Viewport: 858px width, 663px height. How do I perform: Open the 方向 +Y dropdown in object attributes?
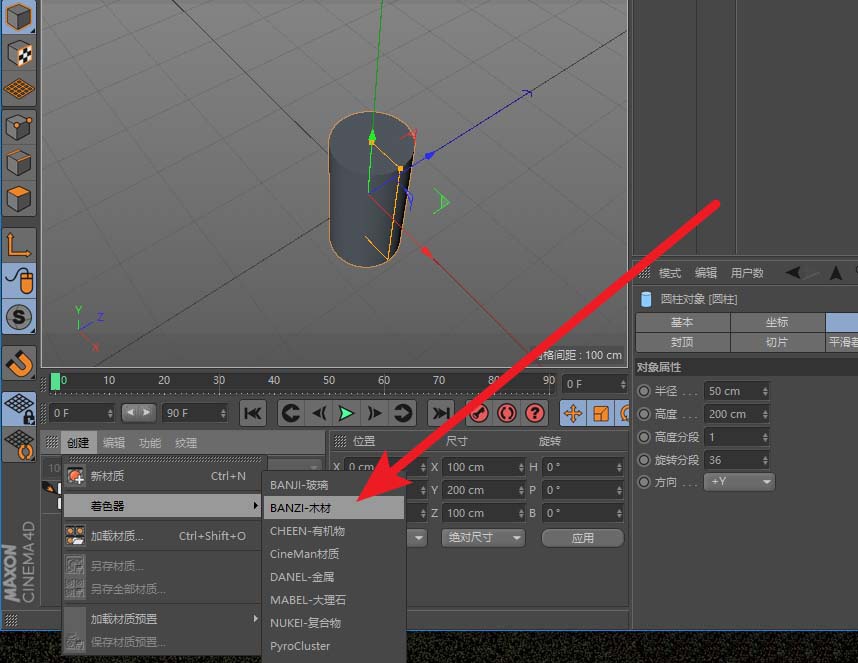(739, 481)
